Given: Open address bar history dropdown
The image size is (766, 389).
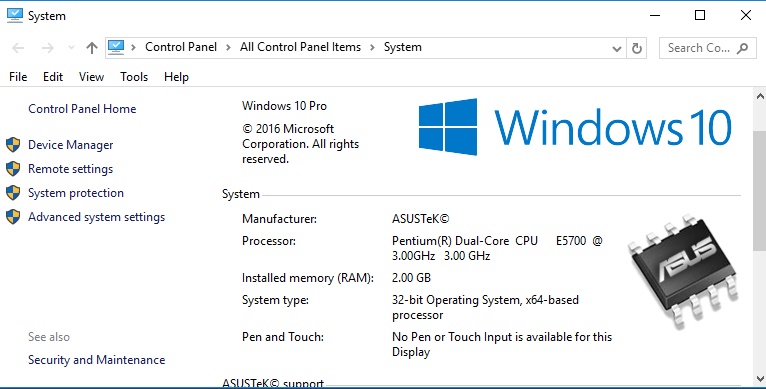Looking at the screenshot, I should point(617,48).
